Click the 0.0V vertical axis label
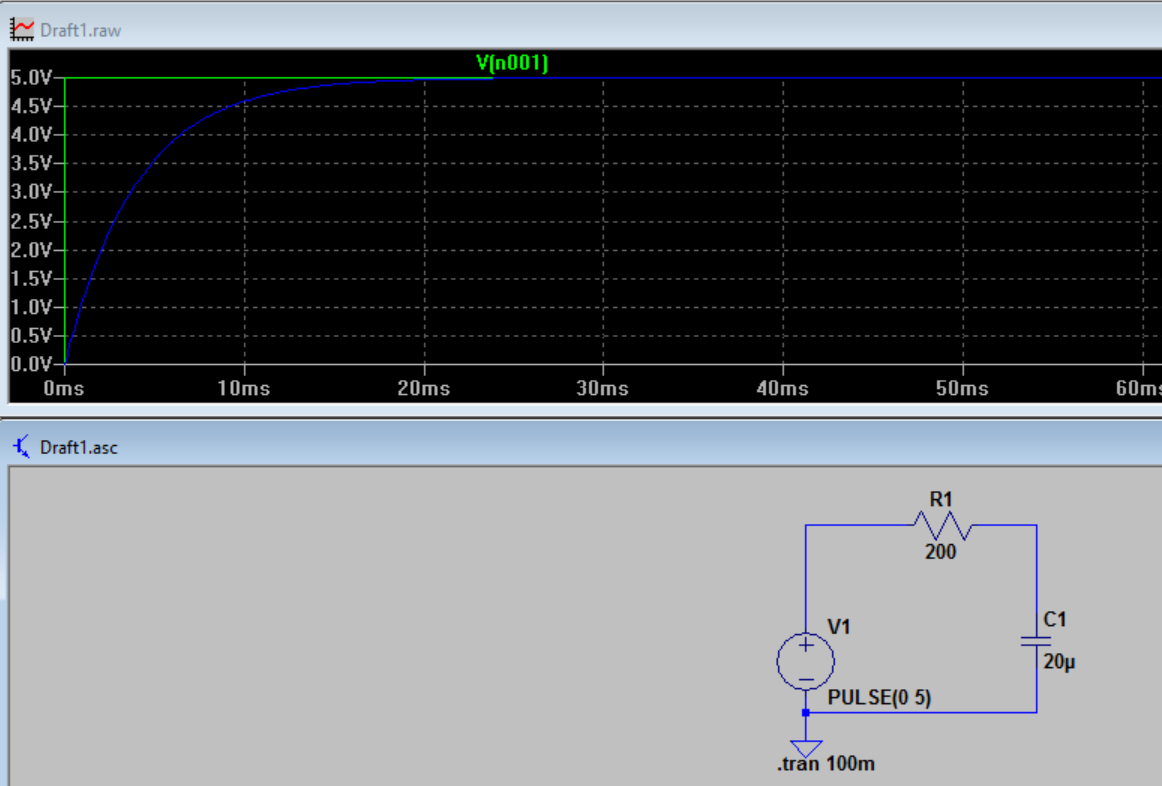 pos(31,364)
